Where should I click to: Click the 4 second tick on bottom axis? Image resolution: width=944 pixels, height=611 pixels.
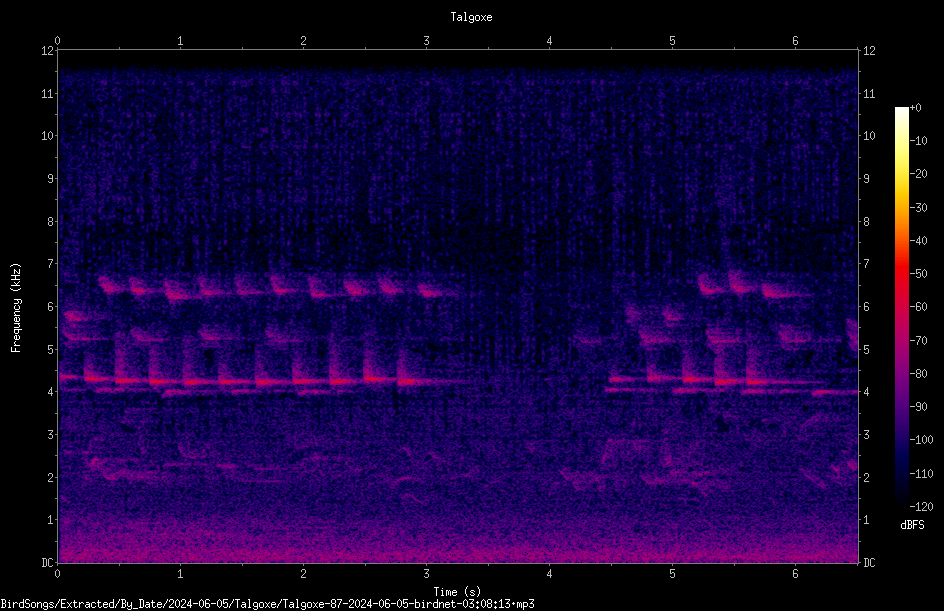click(549, 574)
